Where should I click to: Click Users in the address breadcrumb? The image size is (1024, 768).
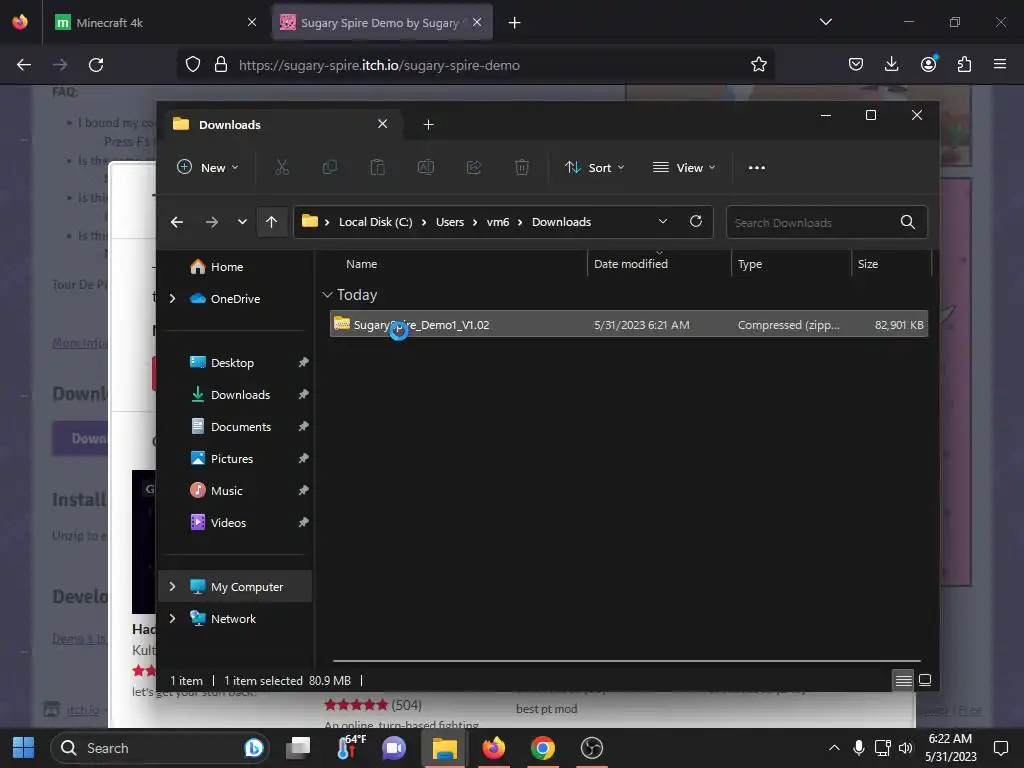450,222
